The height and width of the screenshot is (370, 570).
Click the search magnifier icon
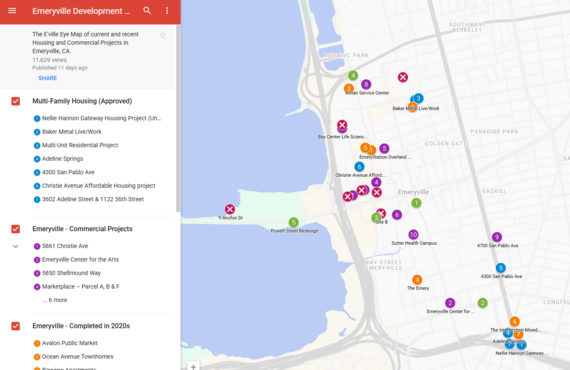pyautogui.click(x=147, y=11)
